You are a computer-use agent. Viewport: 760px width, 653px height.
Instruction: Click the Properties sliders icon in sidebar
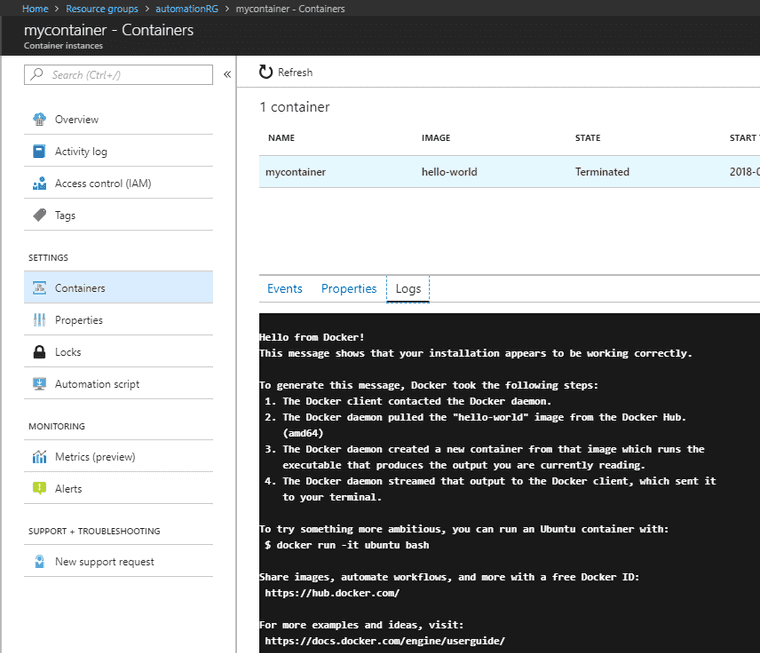pyautogui.click(x=40, y=320)
